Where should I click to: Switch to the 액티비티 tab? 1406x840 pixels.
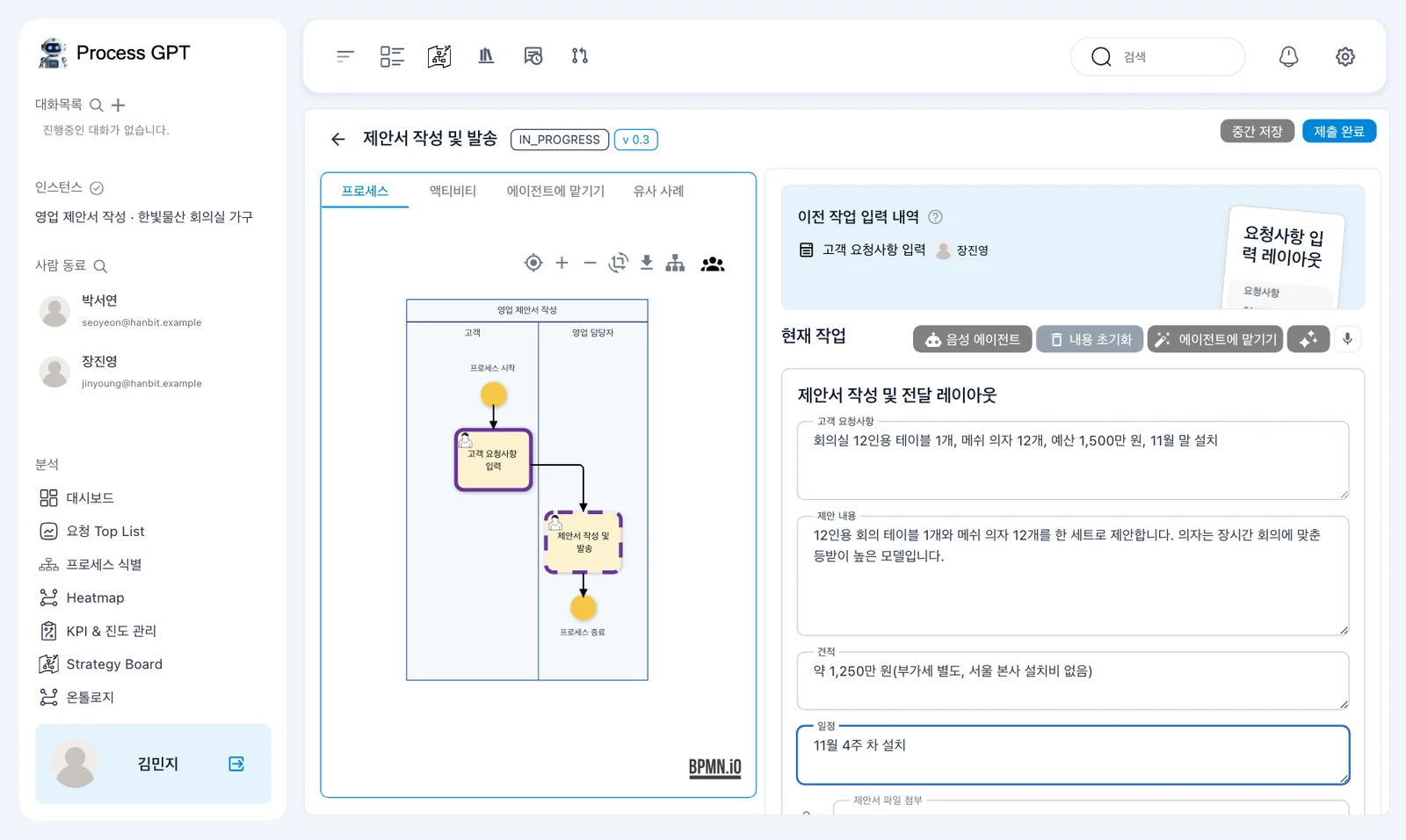(453, 191)
